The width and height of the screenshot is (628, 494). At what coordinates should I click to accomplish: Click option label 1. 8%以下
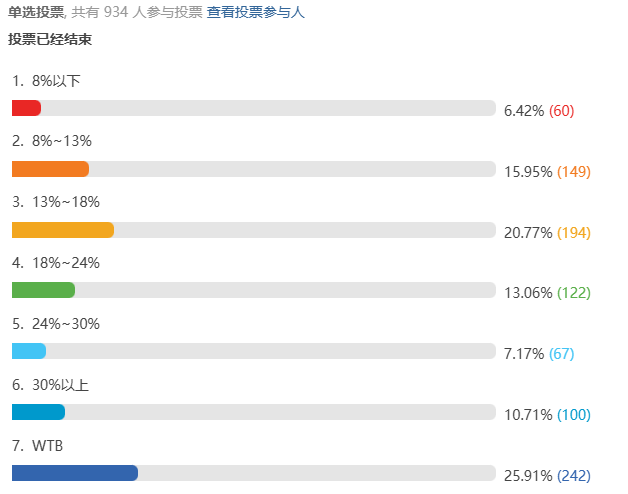(x=47, y=81)
